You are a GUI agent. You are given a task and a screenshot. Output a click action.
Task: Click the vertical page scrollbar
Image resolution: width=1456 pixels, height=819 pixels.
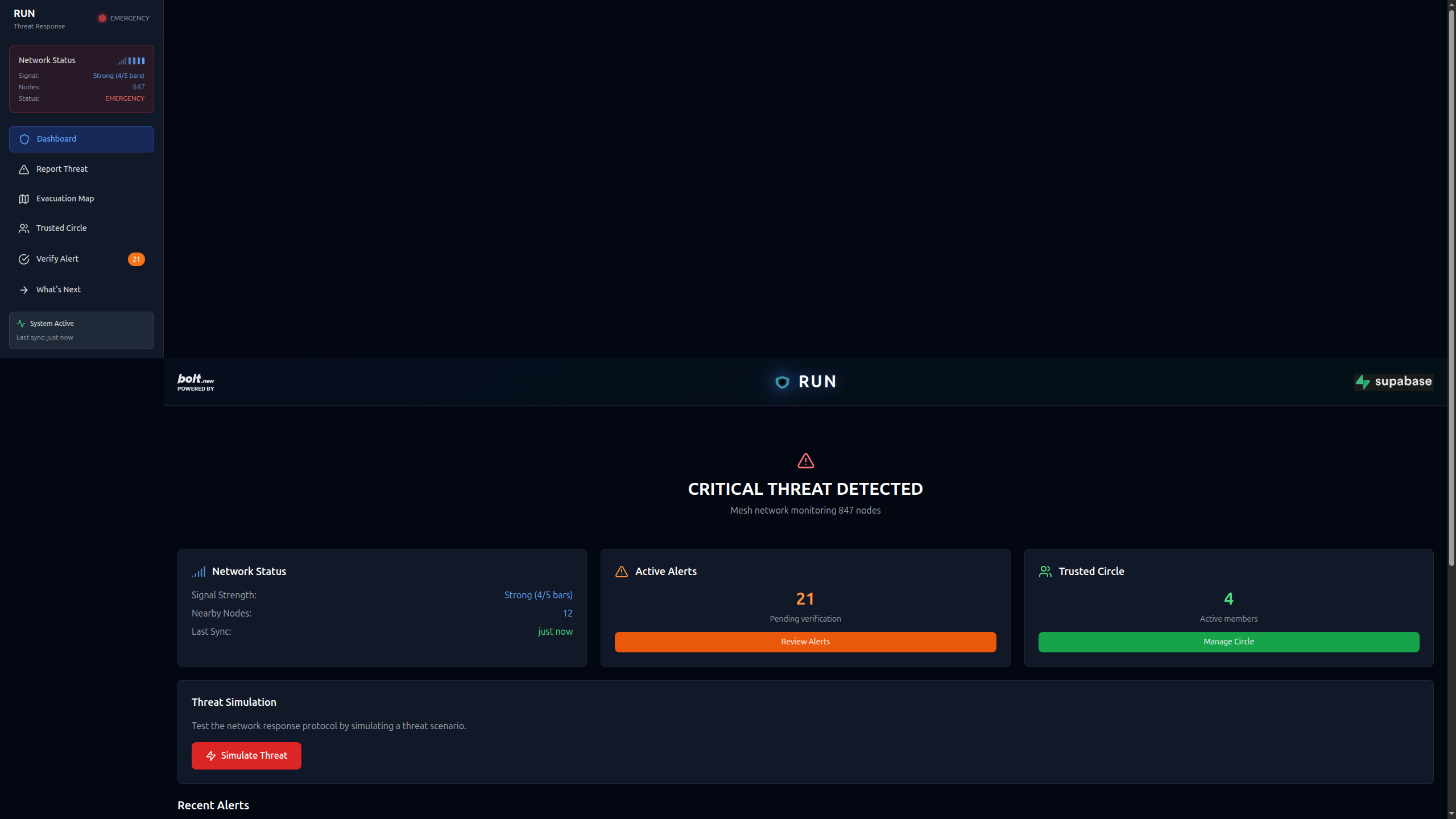[x=1451, y=284]
